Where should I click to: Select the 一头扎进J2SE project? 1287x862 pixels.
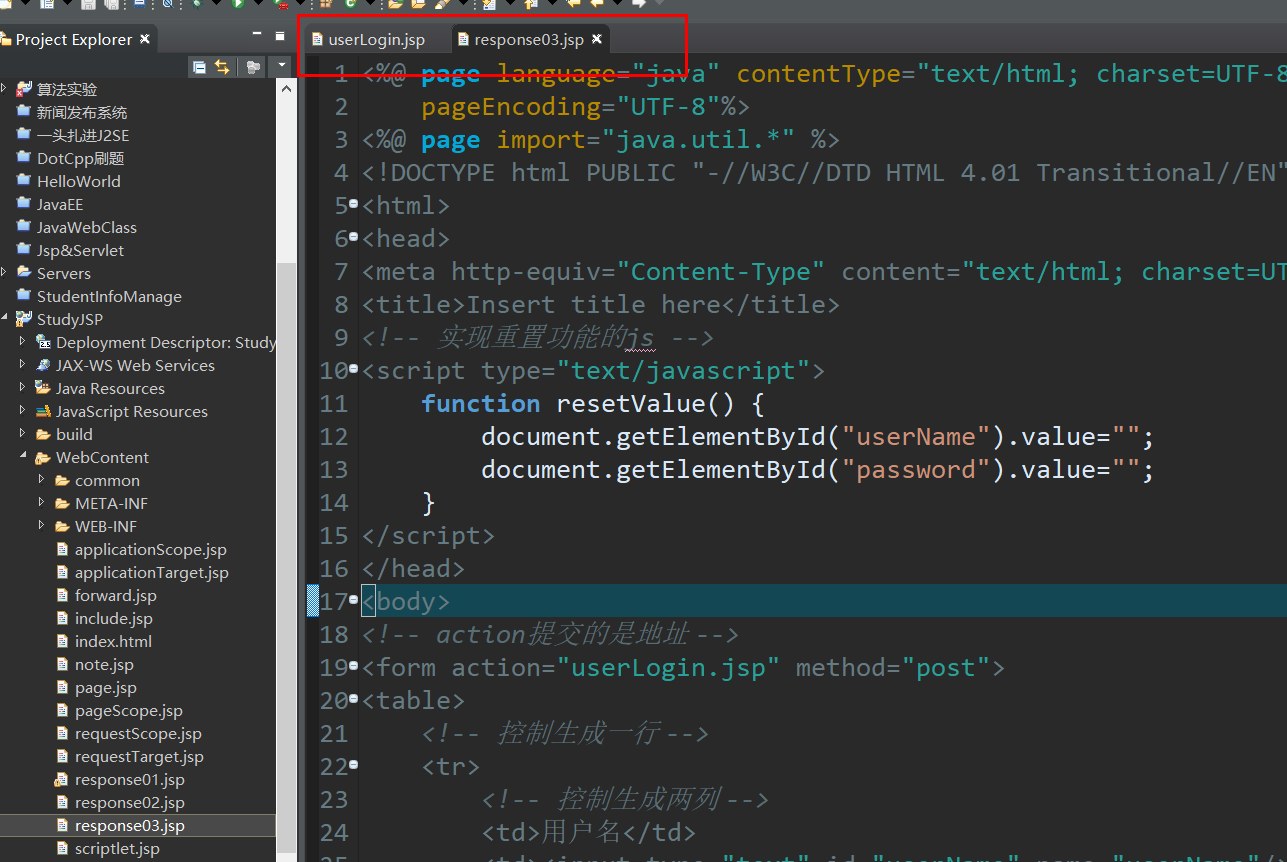coord(83,135)
